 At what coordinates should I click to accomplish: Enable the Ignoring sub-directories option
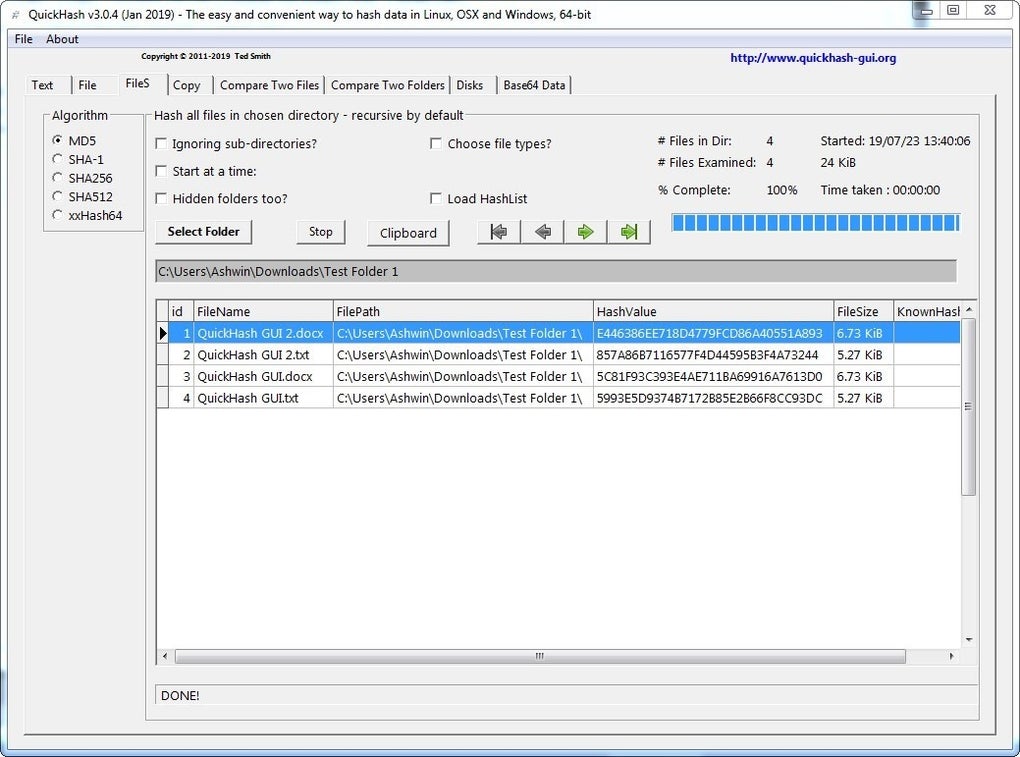click(161, 144)
